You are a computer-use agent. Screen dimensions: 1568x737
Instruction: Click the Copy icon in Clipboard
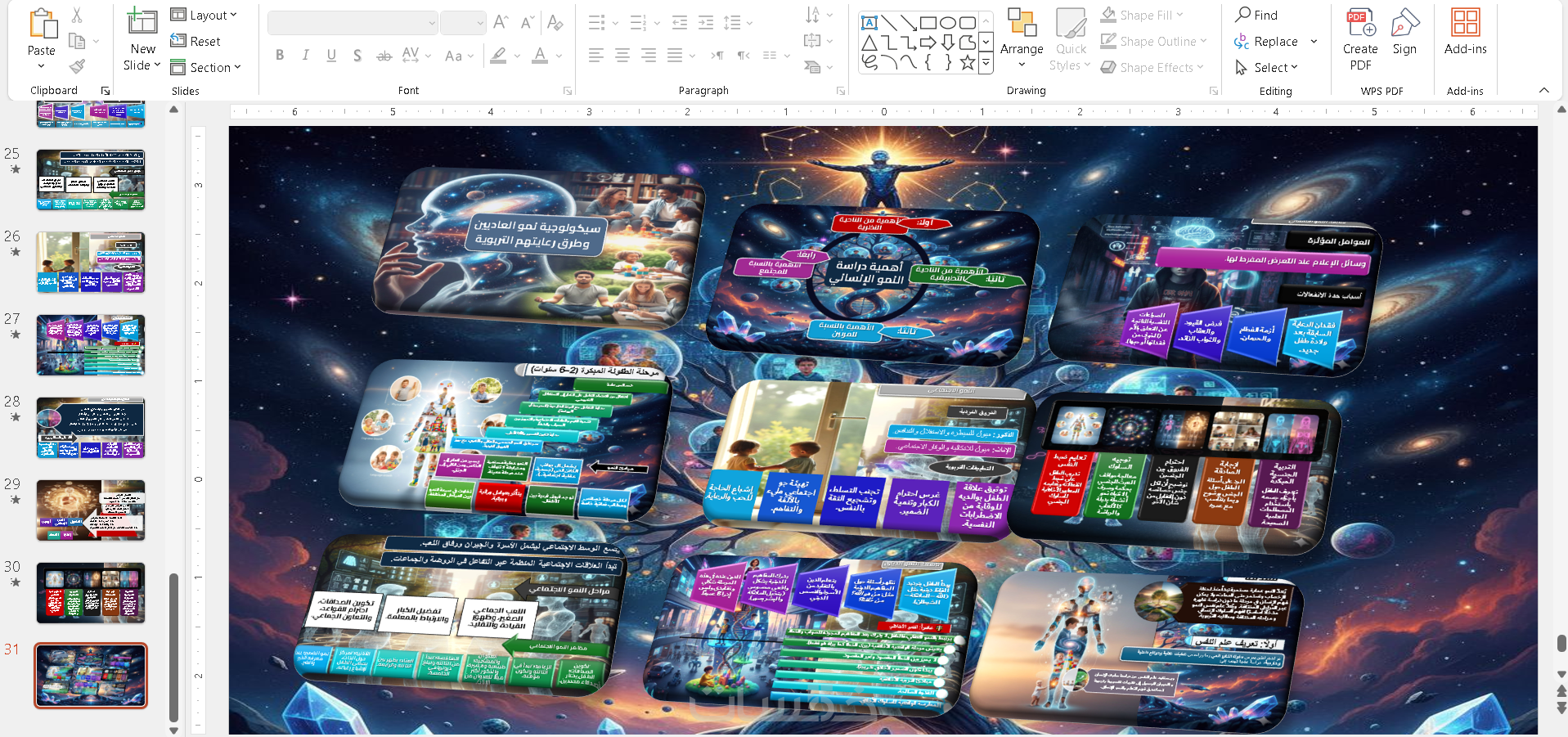click(x=78, y=41)
